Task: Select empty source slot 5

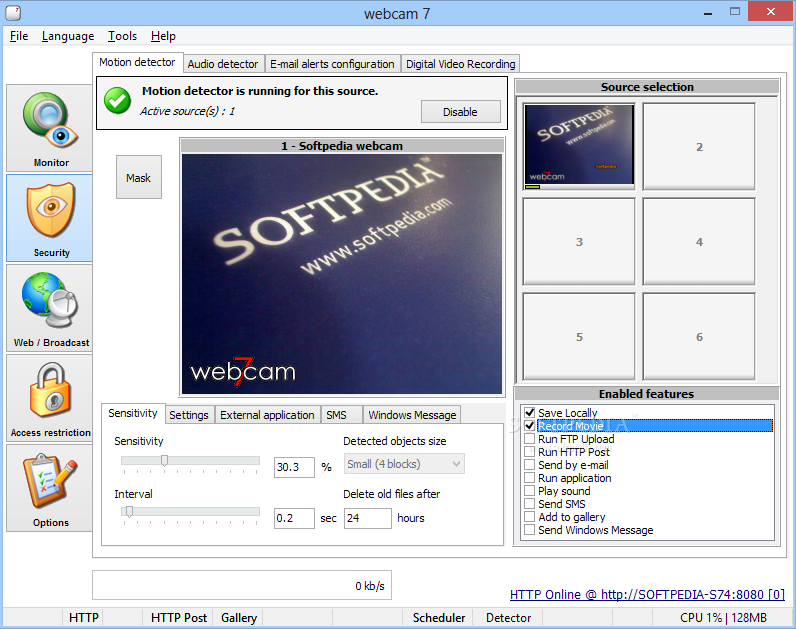Action: 579,337
